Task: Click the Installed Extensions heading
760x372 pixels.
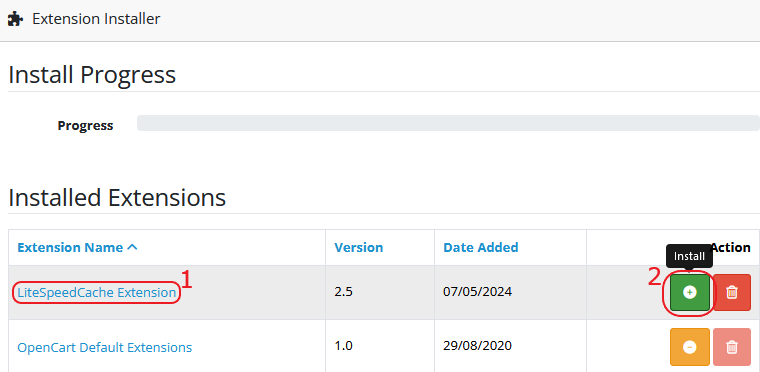Action: (117, 198)
